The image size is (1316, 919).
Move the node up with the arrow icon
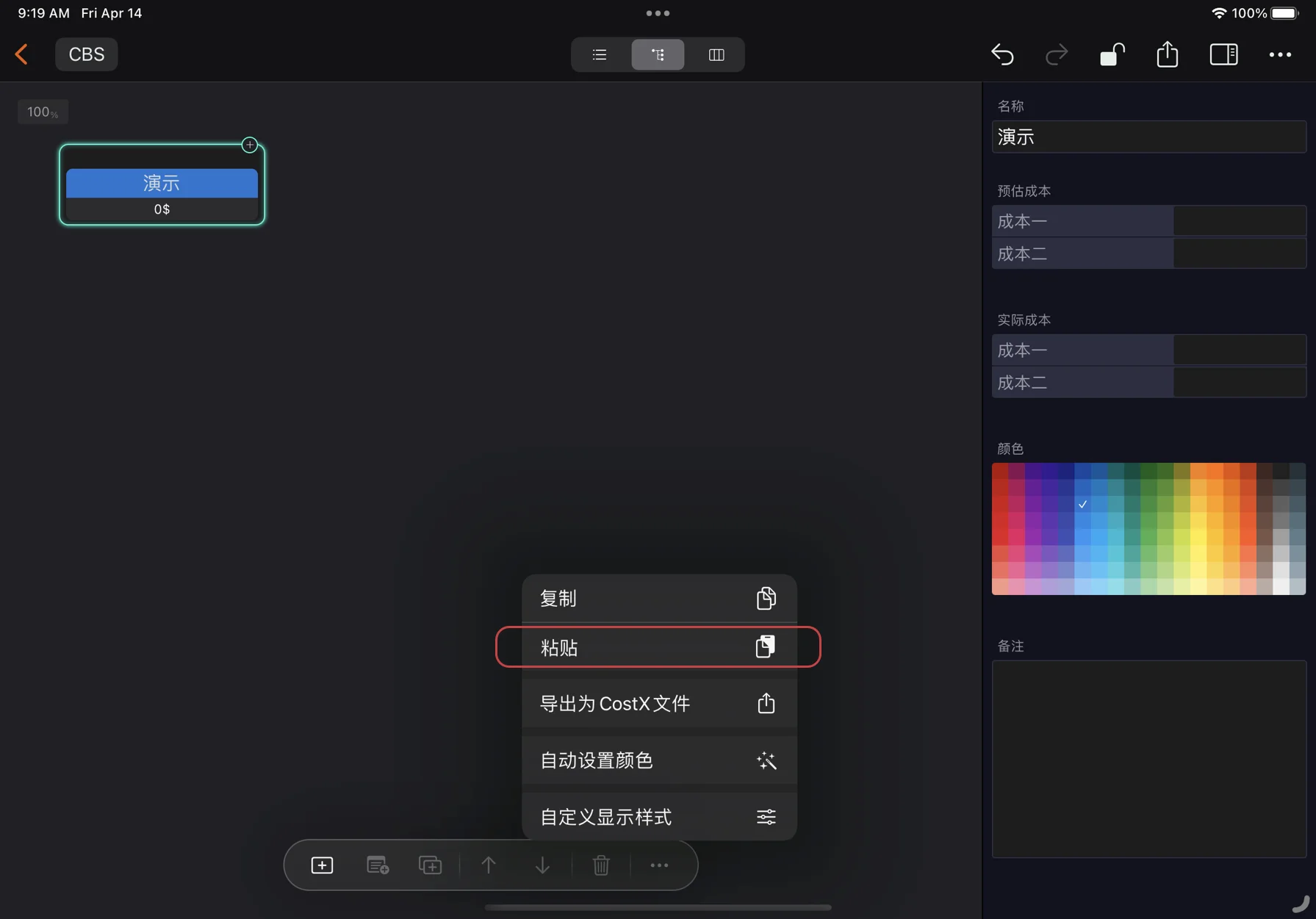pos(489,865)
